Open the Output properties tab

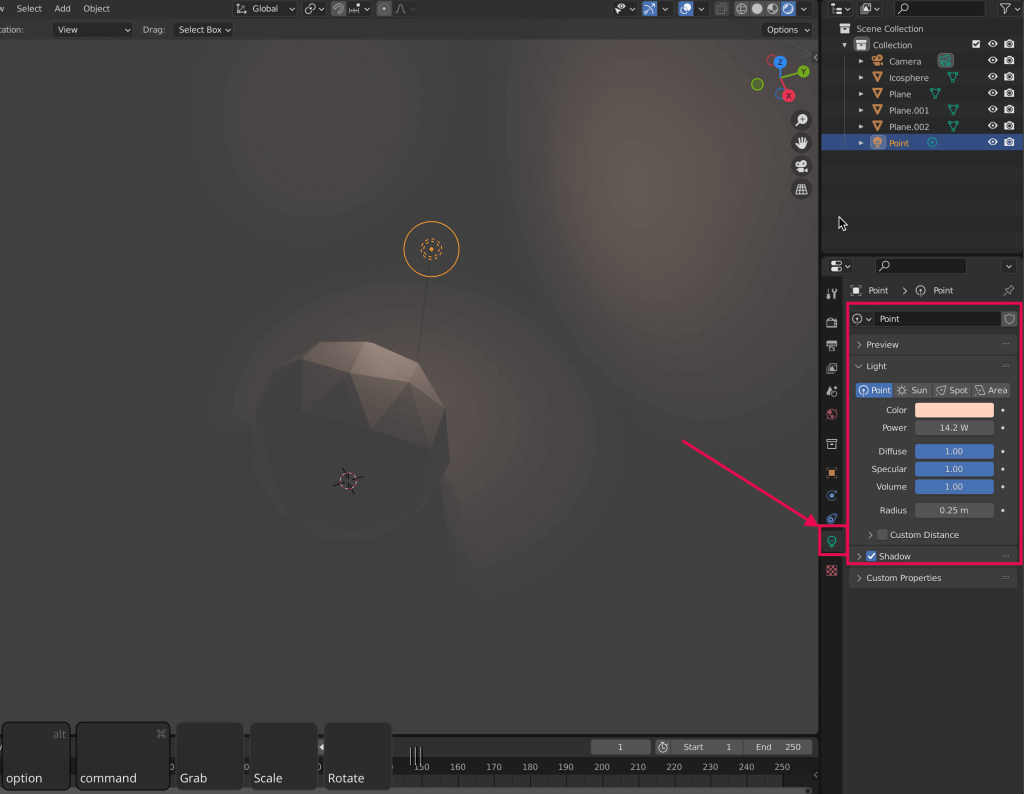pos(831,345)
